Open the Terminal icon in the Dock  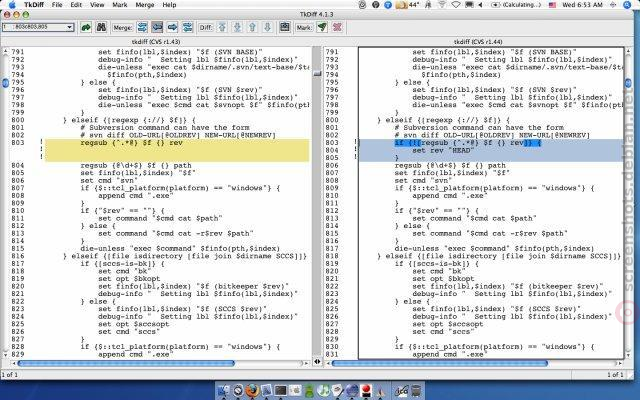pos(280,391)
